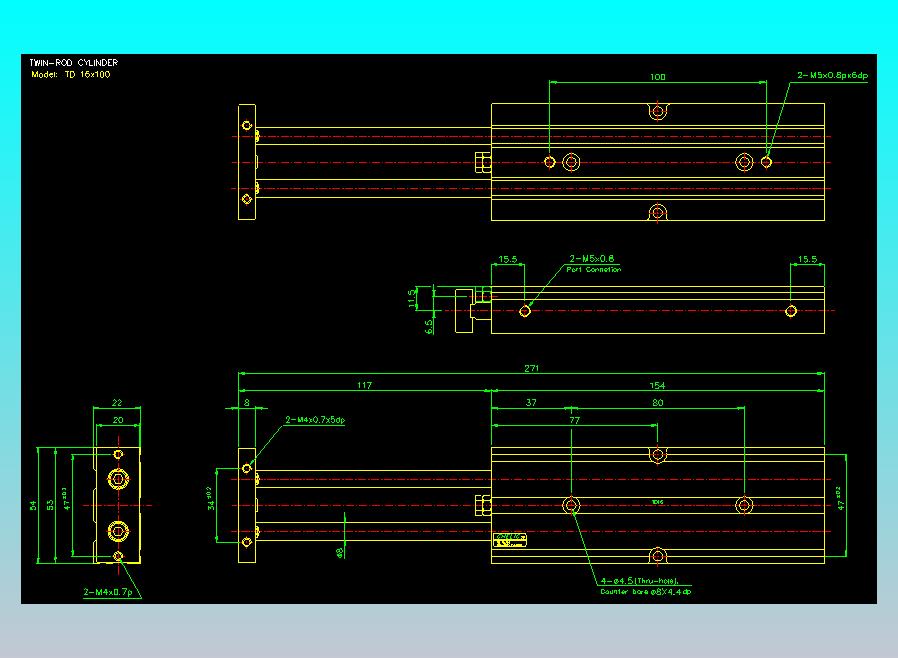Screen dimensions: 898x658
Task: Select the 'Counter bore ø8X4.4dp' note
Action: click(645, 592)
